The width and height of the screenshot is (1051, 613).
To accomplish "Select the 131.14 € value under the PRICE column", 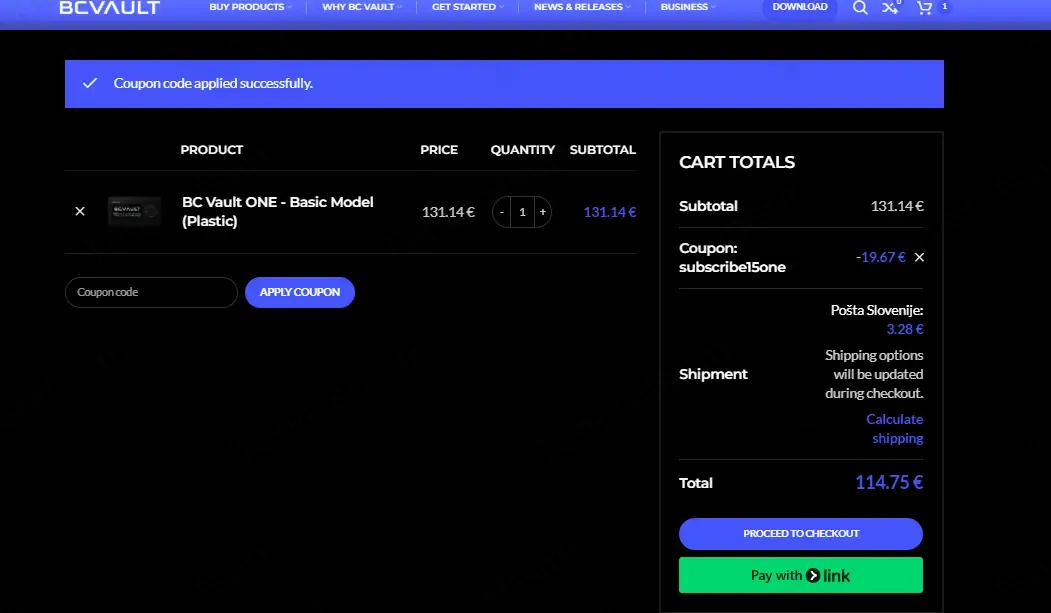I will 448,212.
